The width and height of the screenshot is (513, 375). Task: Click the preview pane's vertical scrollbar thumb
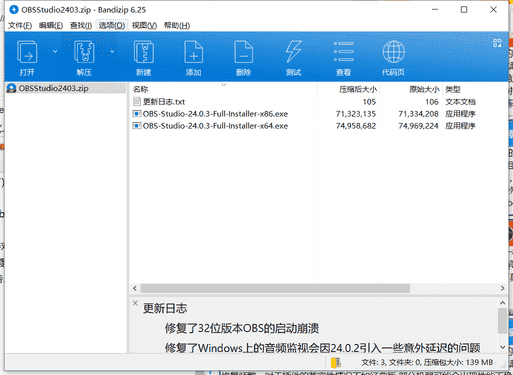tap(503, 321)
